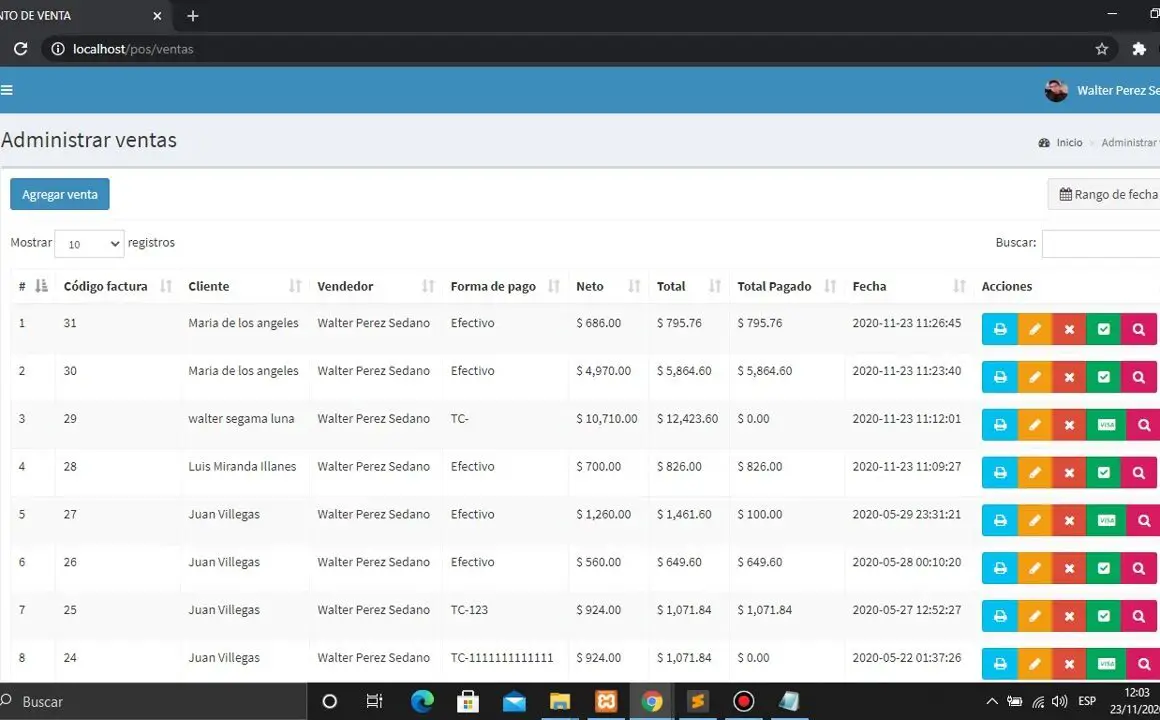
Task: Click the Agregar venta button
Action: click(60, 195)
